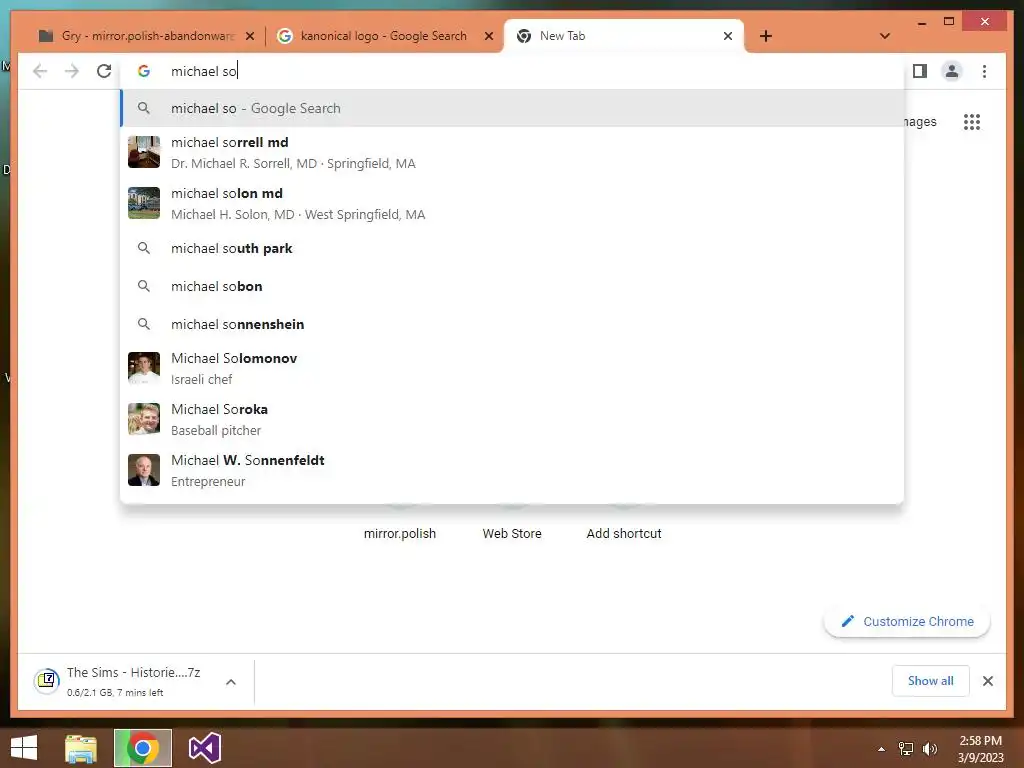Click the Michael Solomonov thumbnail photo
This screenshot has height=768, width=1024.
(144, 368)
